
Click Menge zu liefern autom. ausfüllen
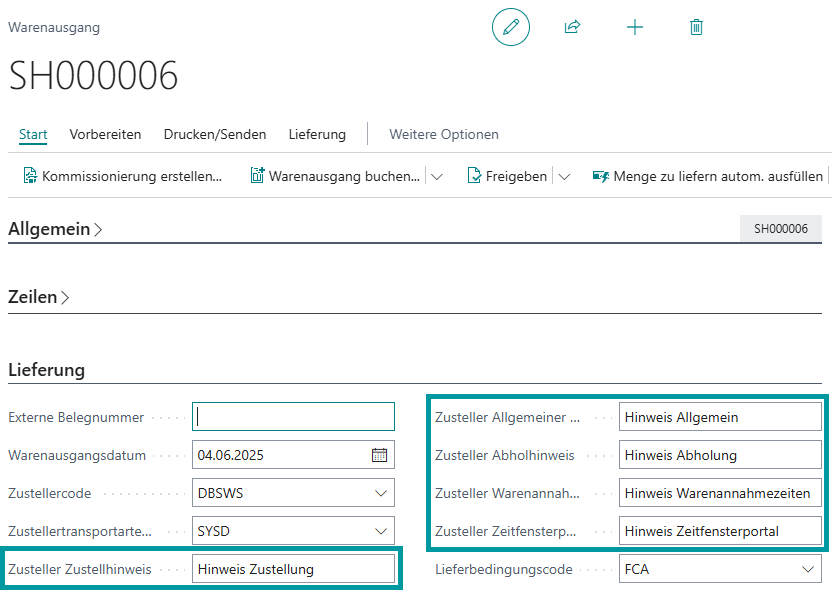pyautogui.click(x=708, y=176)
